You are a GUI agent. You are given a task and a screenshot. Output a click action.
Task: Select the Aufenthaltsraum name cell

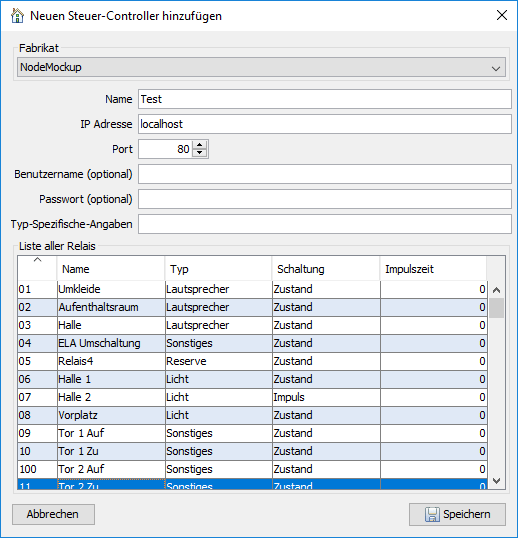click(x=111, y=307)
